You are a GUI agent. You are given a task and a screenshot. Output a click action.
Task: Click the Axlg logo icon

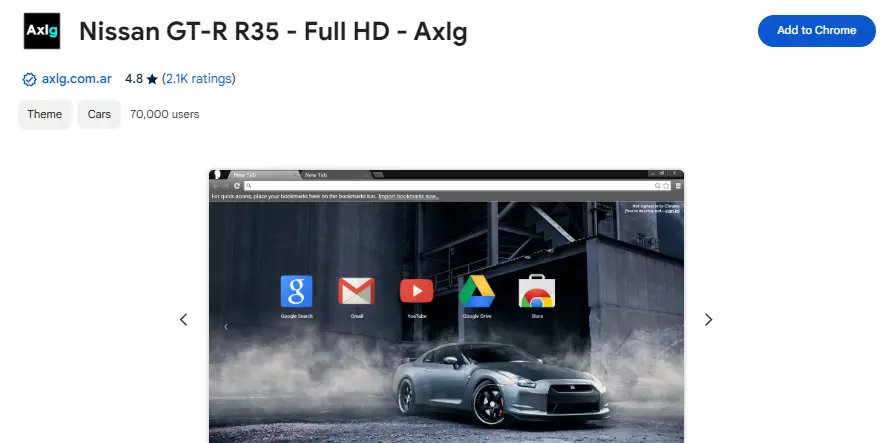coord(42,31)
